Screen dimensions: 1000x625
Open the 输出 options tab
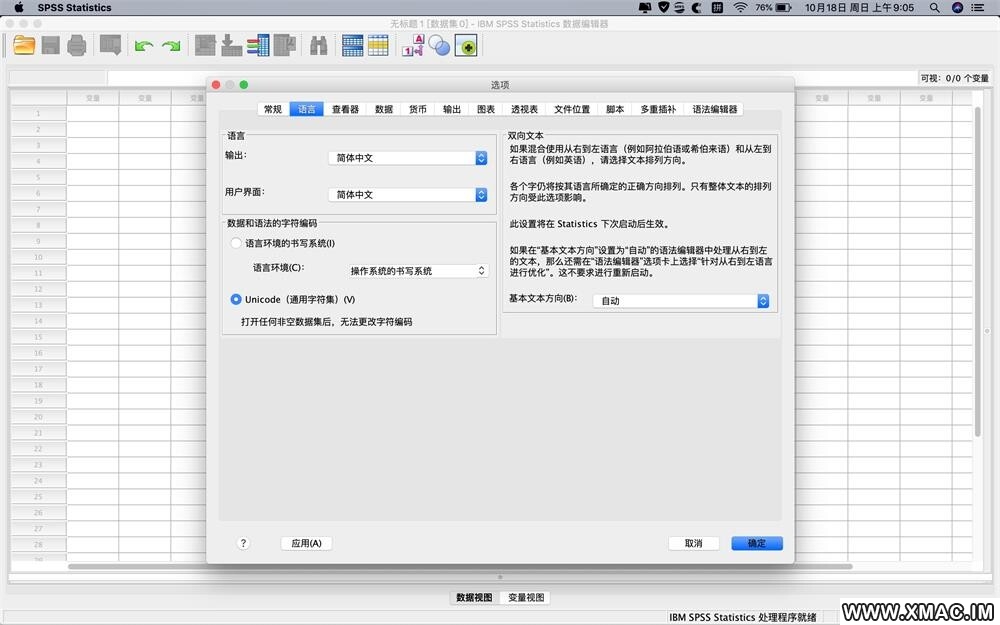tap(452, 109)
